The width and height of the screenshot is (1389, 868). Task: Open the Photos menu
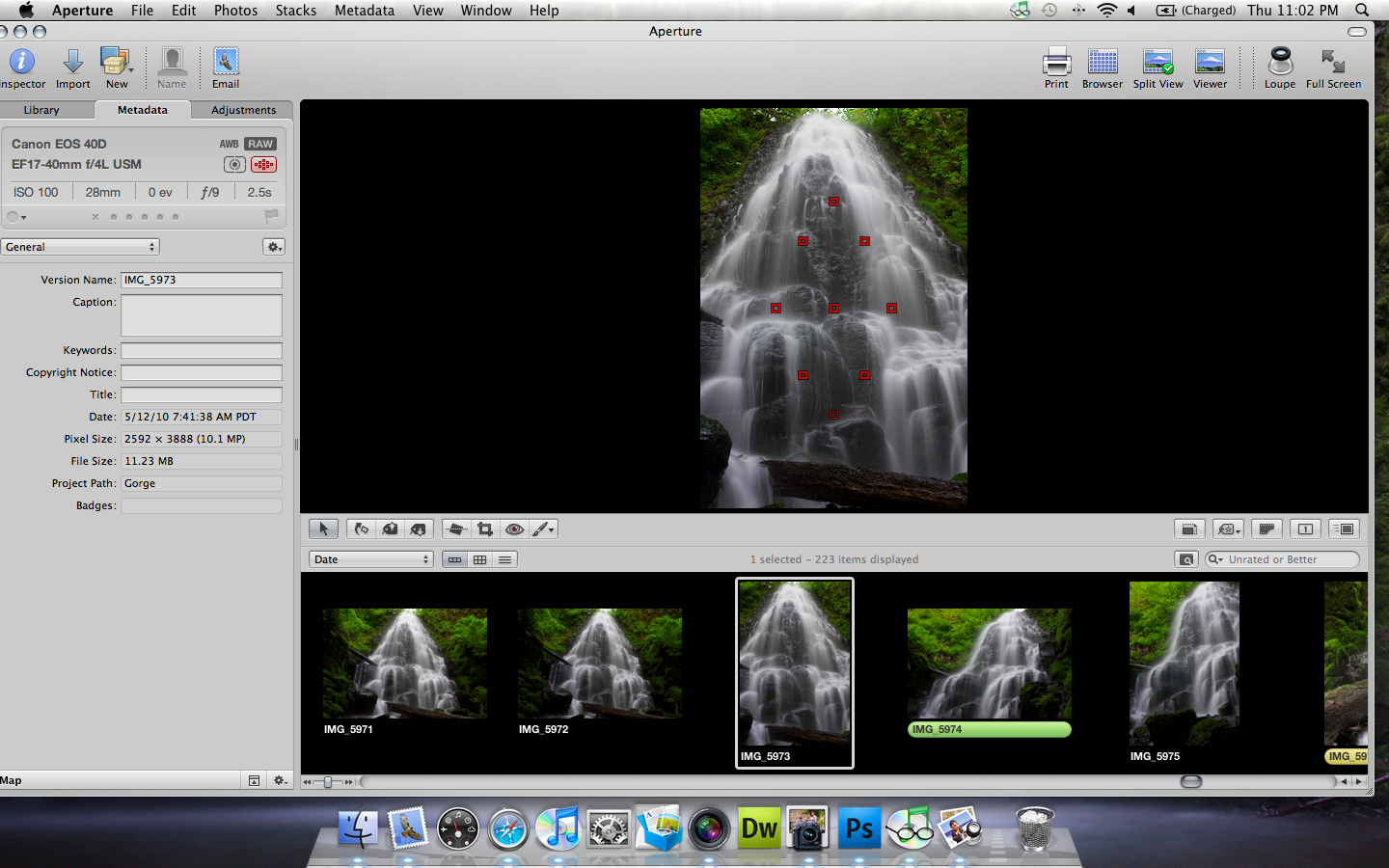pyautogui.click(x=235, y=10)
